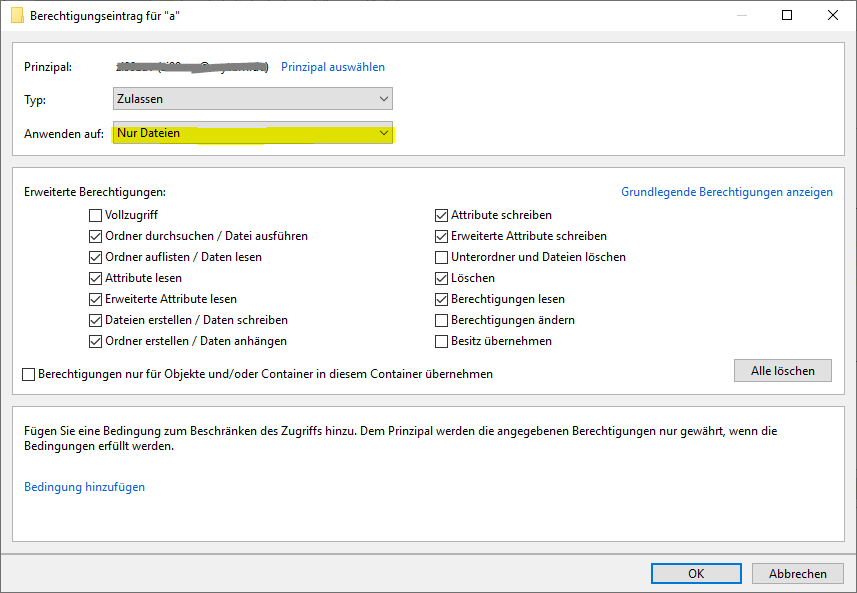The image size is (857, 593).
Task: Tick the Besitz übernehmen checkbox
Action: [441, 341]
